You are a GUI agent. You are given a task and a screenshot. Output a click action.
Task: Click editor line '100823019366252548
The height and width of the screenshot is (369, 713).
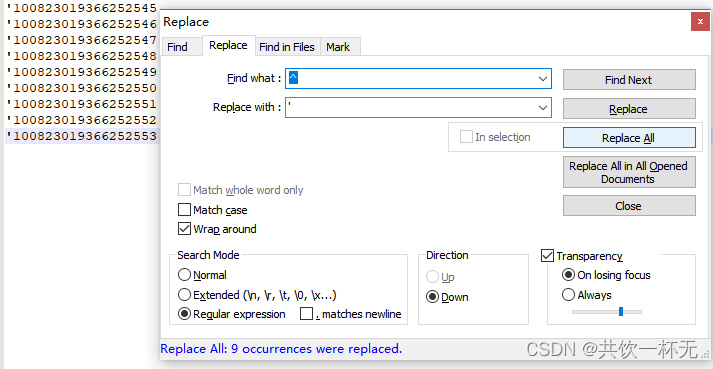(81, 56)
